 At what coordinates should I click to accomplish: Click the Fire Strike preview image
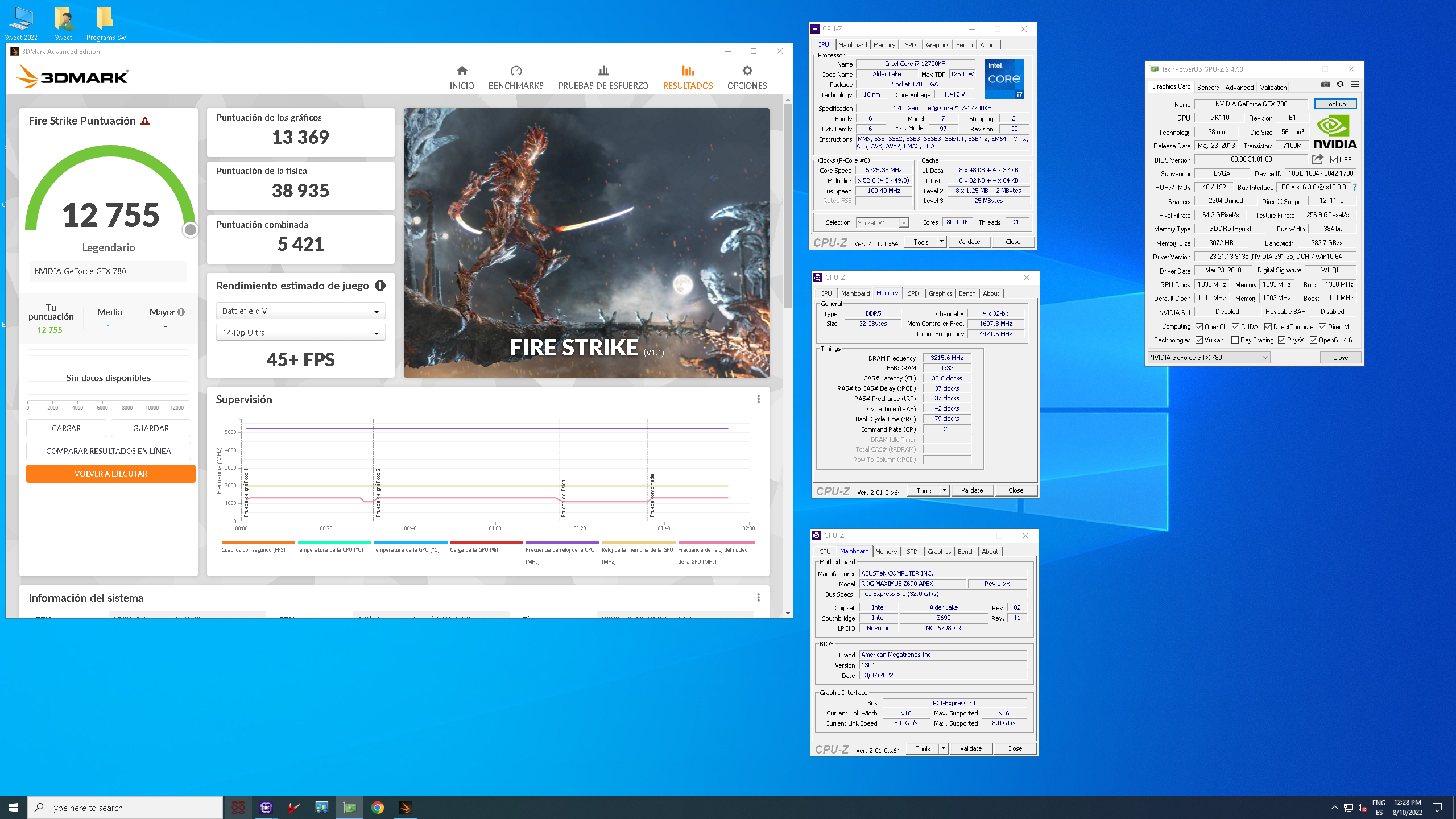pos(586,243)
